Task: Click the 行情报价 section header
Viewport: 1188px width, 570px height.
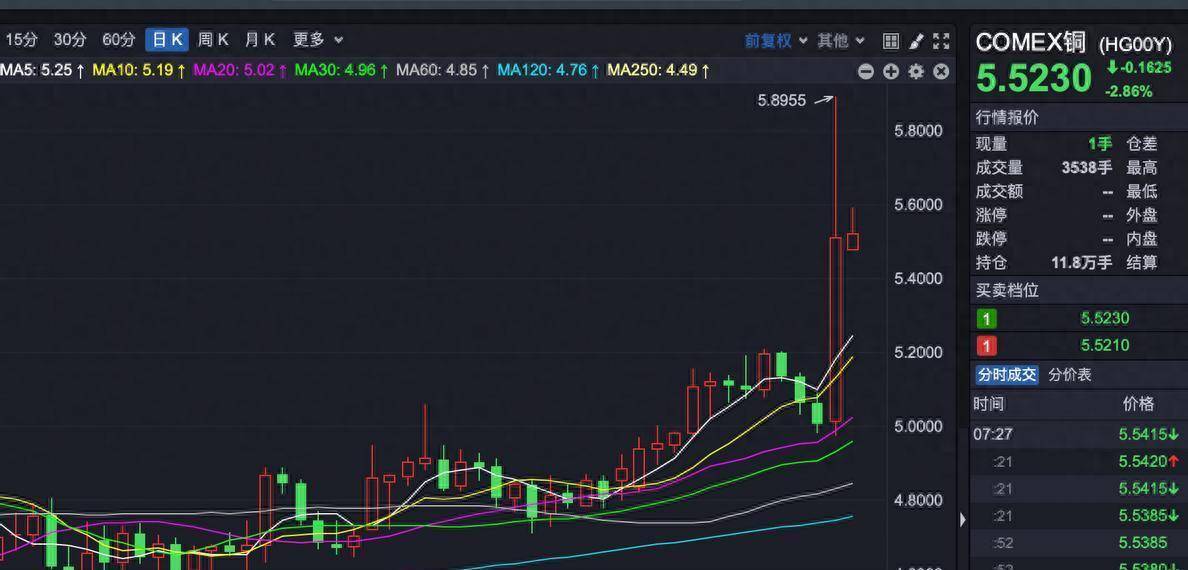Action: [1007, 118]
